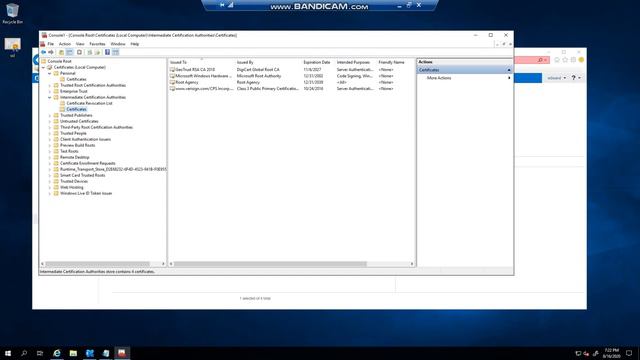The width and height of the screenshot is (640, 360).
Task: Open the Favorites menu
Action: [x=97, y=44]
